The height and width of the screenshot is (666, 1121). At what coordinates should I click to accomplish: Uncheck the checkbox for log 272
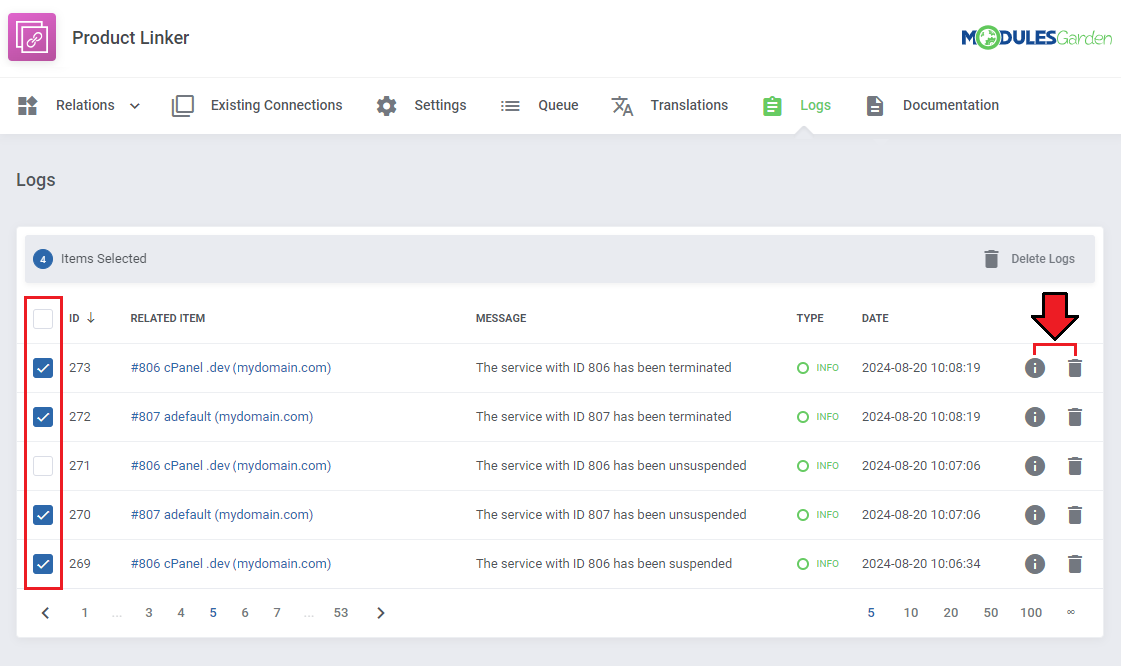coord(43,417)
